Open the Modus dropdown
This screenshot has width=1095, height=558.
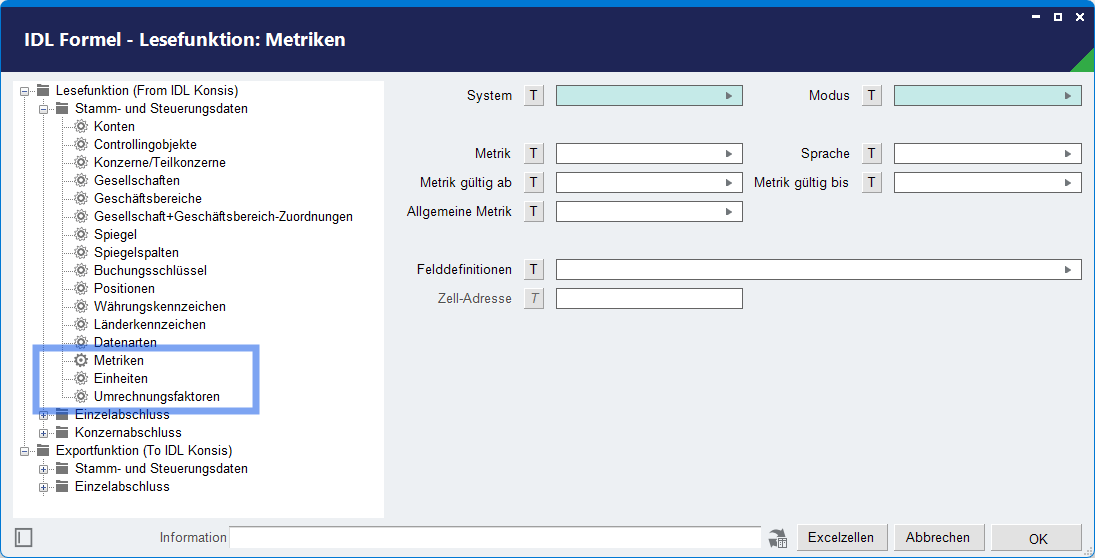[1067, 96]
